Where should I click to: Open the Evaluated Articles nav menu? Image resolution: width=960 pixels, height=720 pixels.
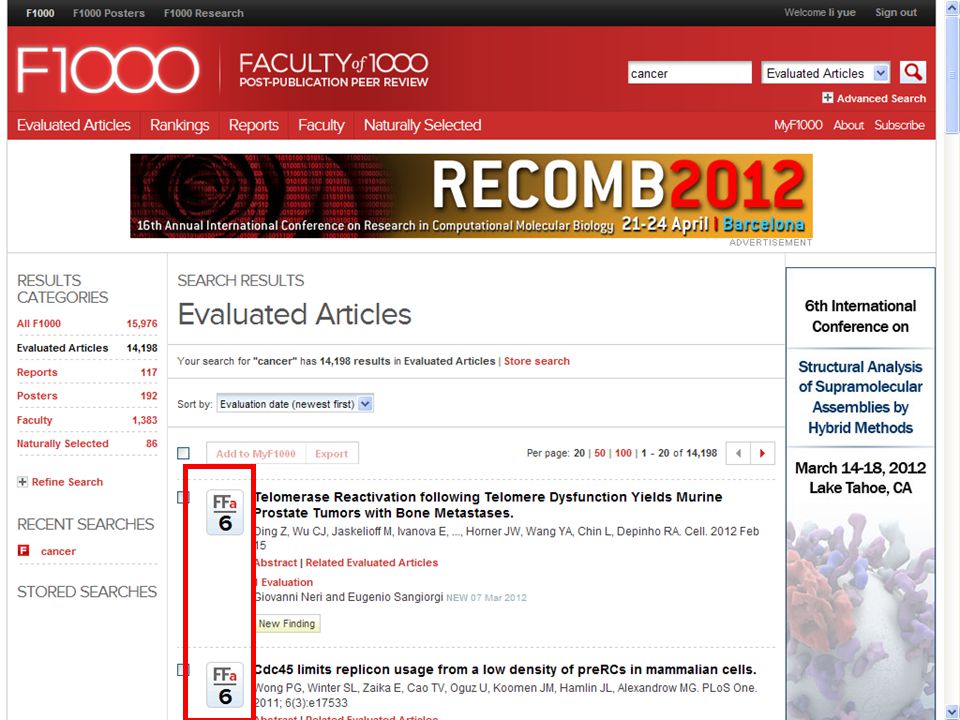tap(73, 125)
